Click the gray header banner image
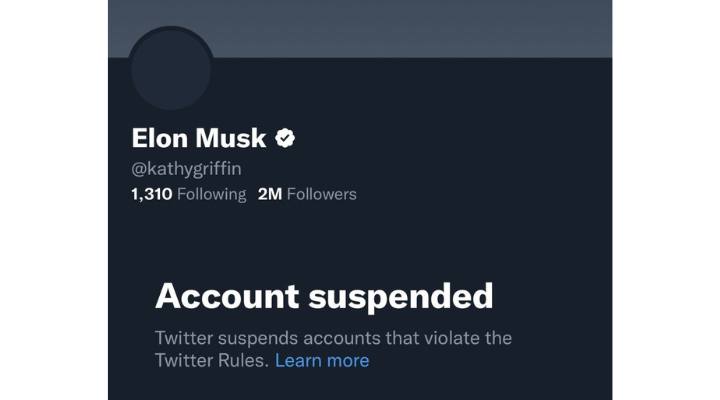This screenshot has width=720, height=400. 360,18
